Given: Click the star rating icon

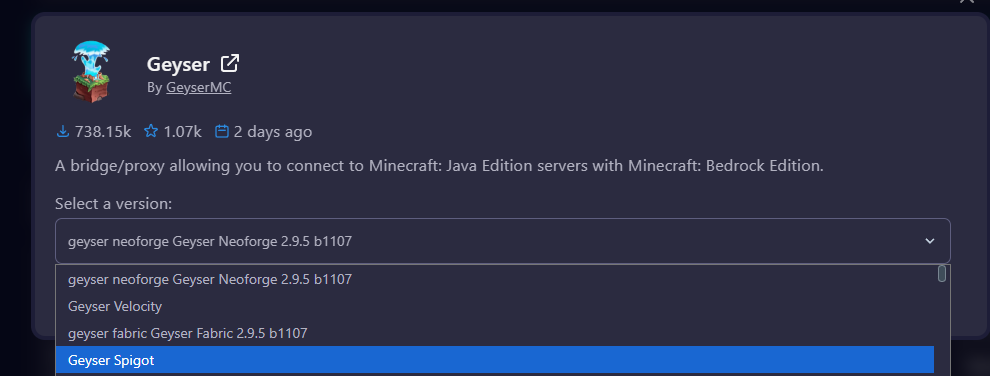Looking at the screenshot, I should pyautogui.click(x=151, y=131).
